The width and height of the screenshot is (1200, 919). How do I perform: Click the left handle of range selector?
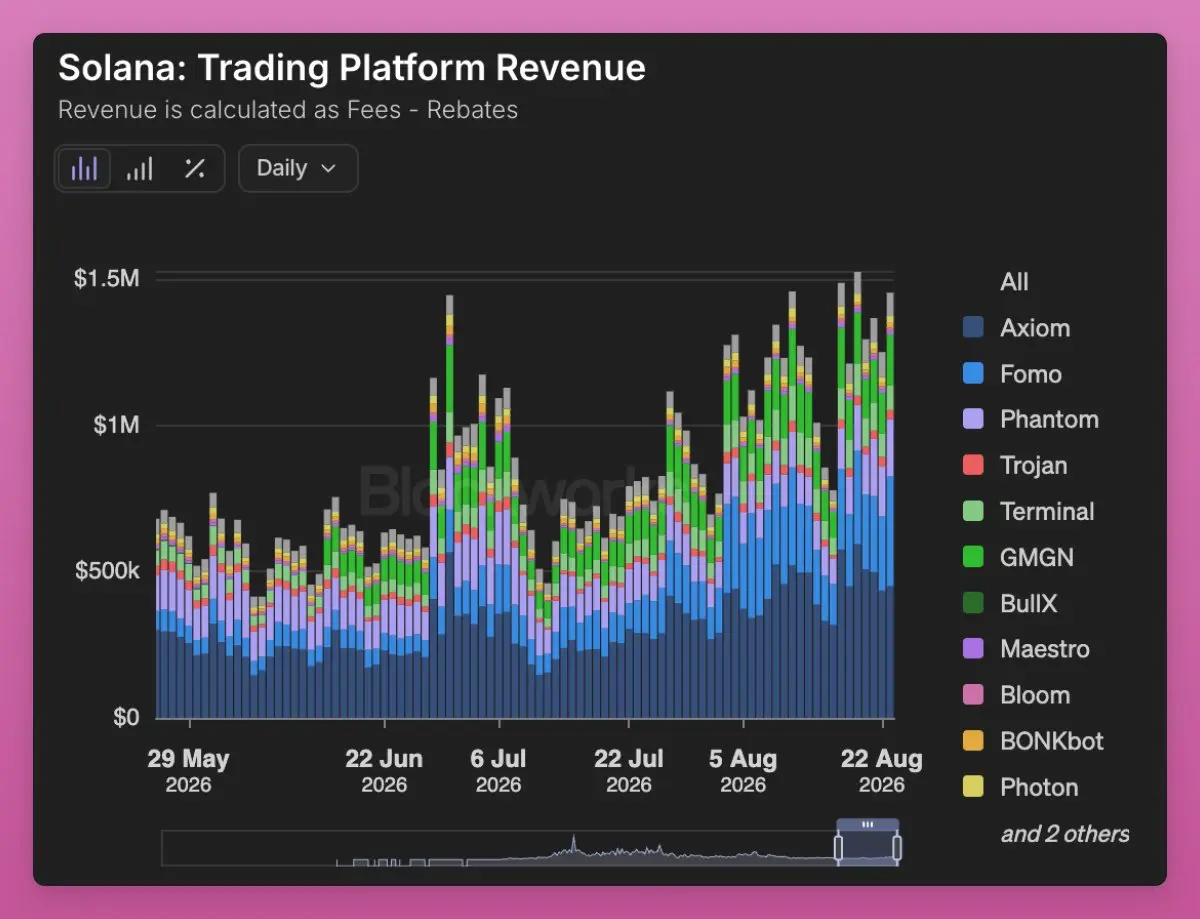point(838,849)
